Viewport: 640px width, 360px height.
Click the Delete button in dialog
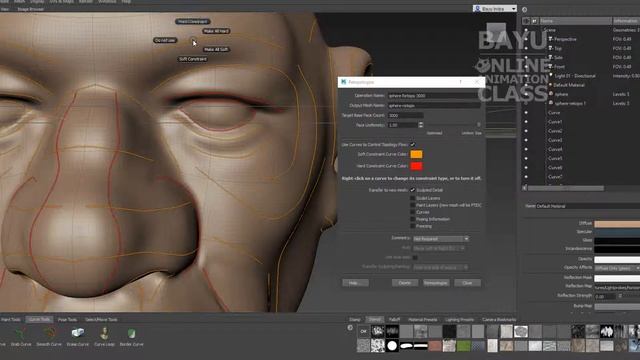tap(405, 283)
